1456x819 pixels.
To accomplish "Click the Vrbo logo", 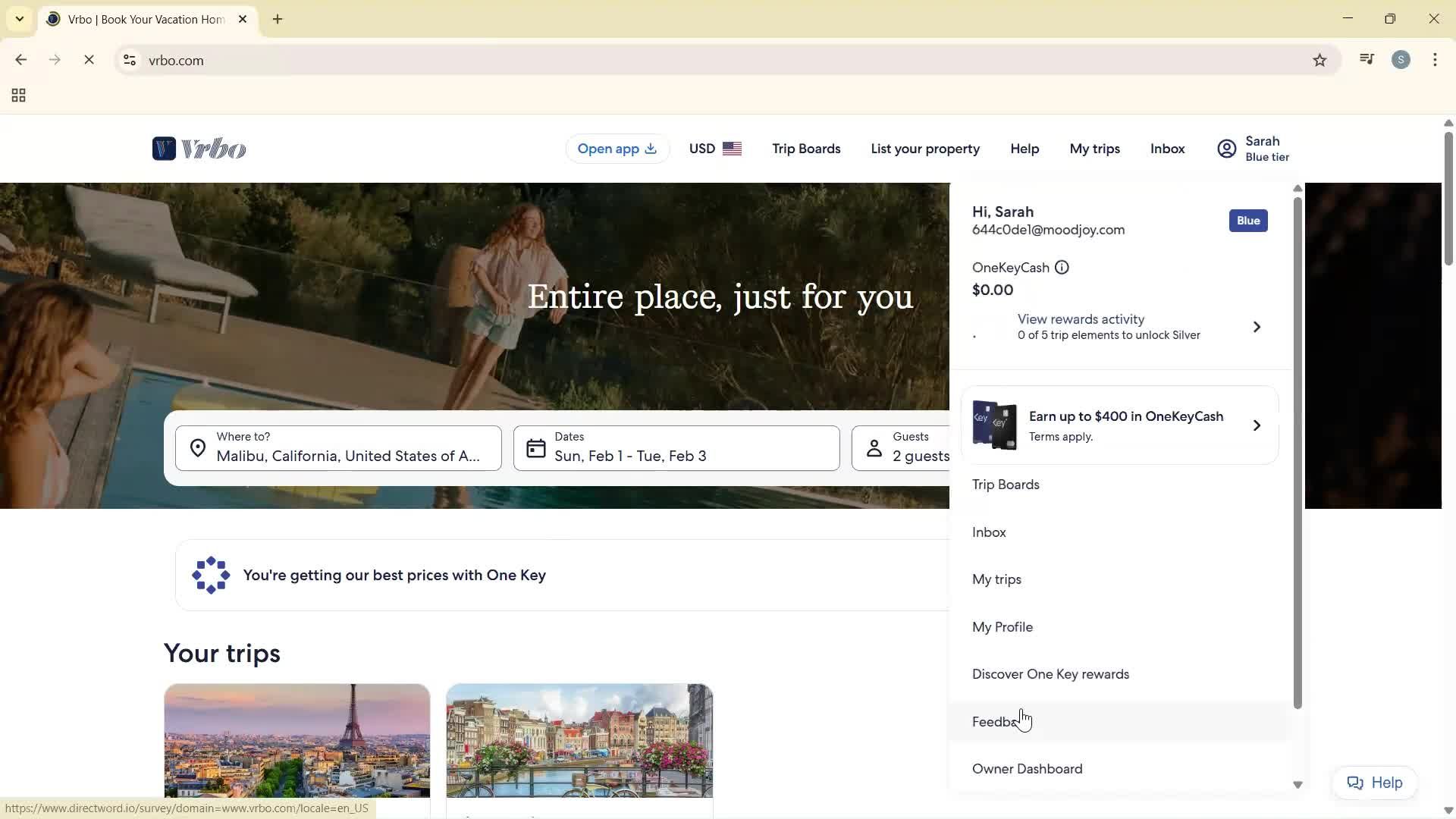I will (x=199, y=148).
